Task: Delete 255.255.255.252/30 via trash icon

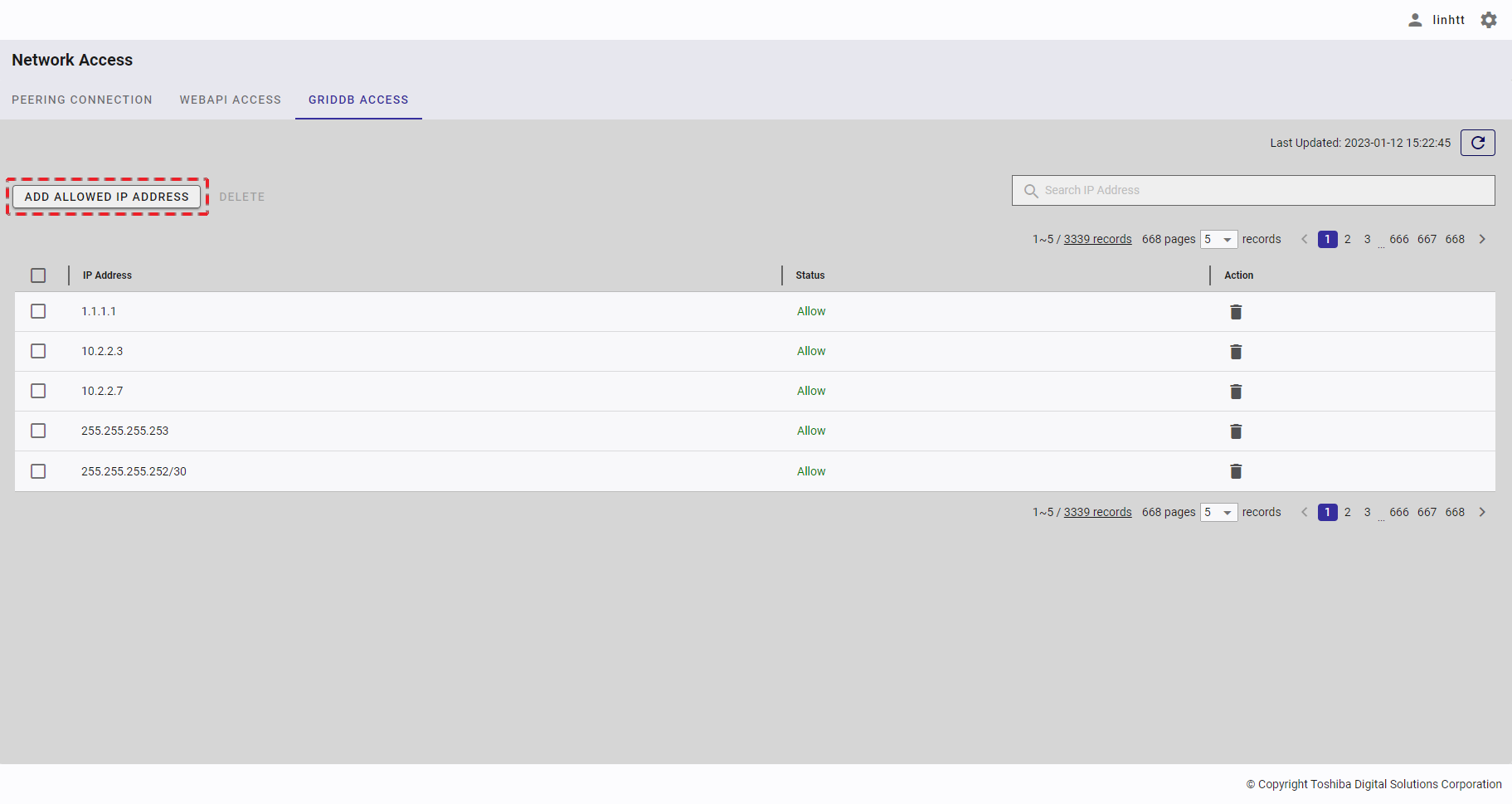Action: pos(1235,471)
